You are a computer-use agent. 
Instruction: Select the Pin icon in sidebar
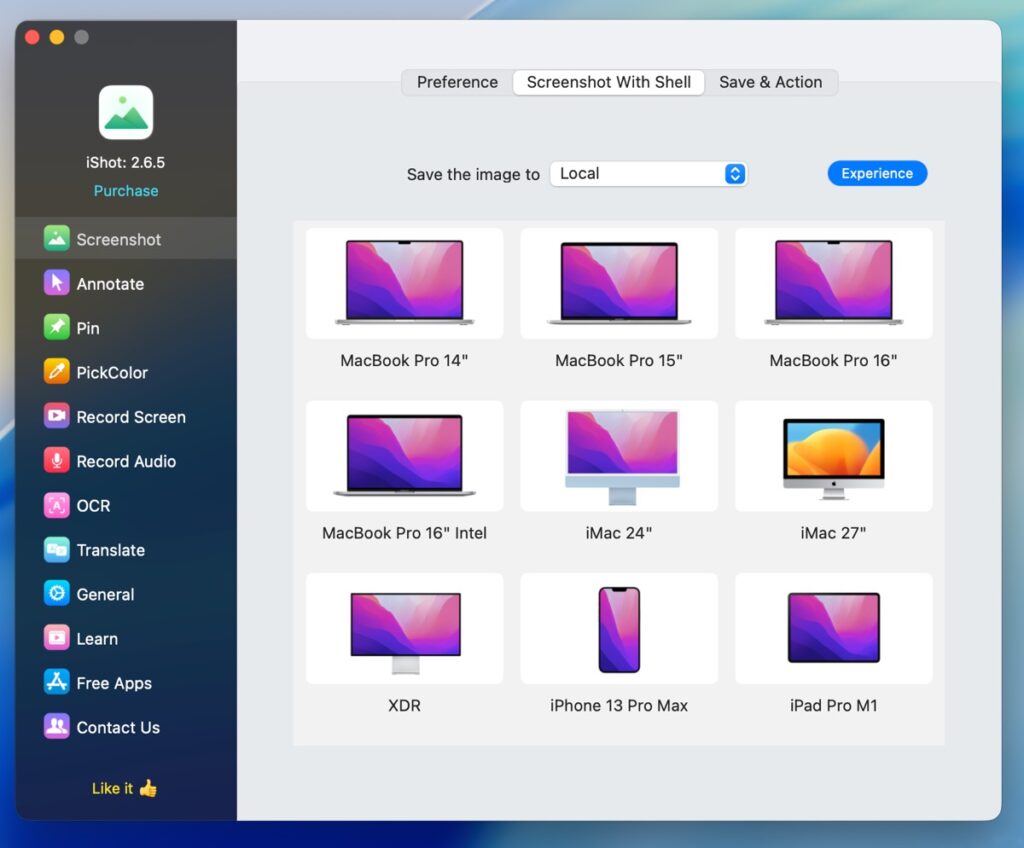pos(57,327)
